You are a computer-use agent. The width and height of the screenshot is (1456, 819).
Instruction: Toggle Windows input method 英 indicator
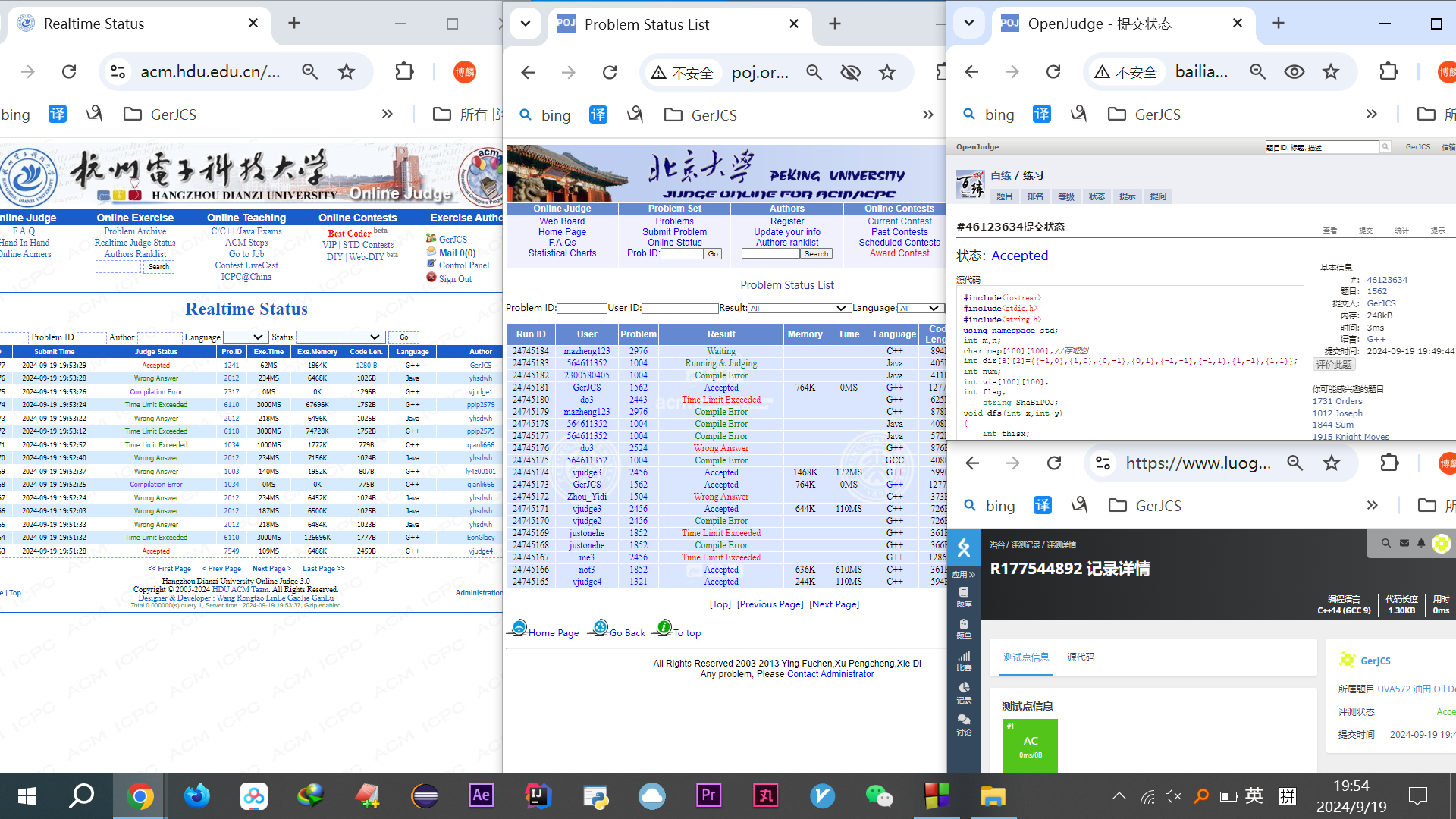click(1254, 795)
